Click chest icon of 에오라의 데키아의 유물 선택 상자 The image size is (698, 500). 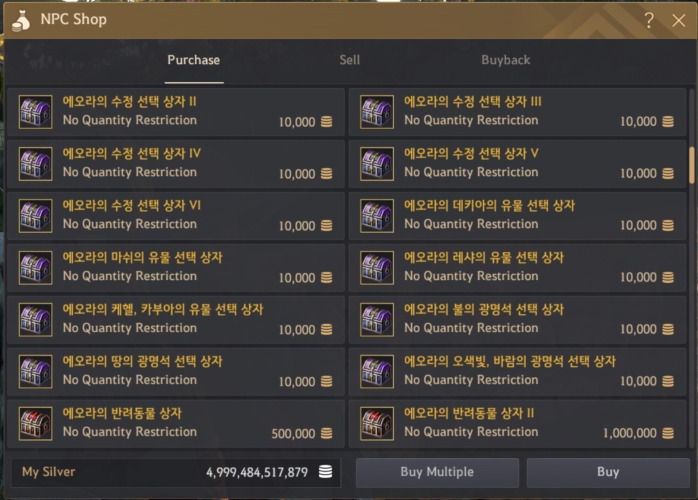377,216
